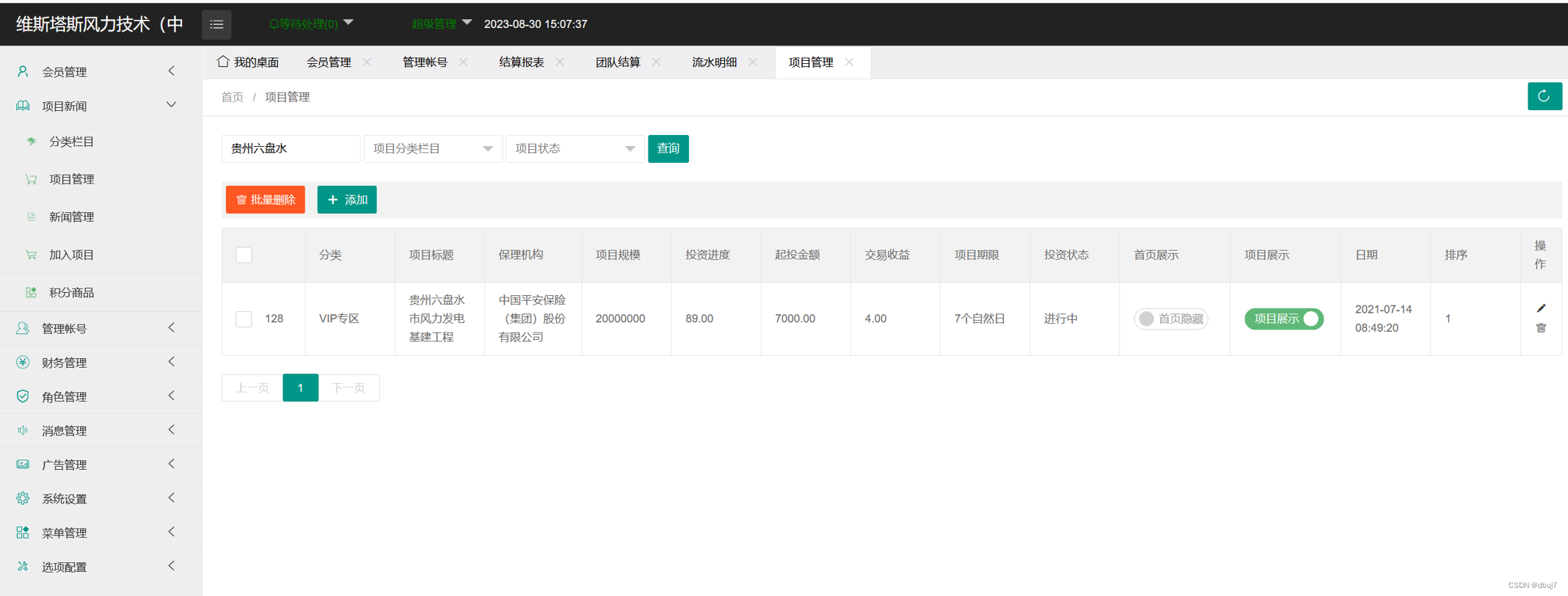Click the 消息管理 speaker icon in sidebar

coord(23,430)
